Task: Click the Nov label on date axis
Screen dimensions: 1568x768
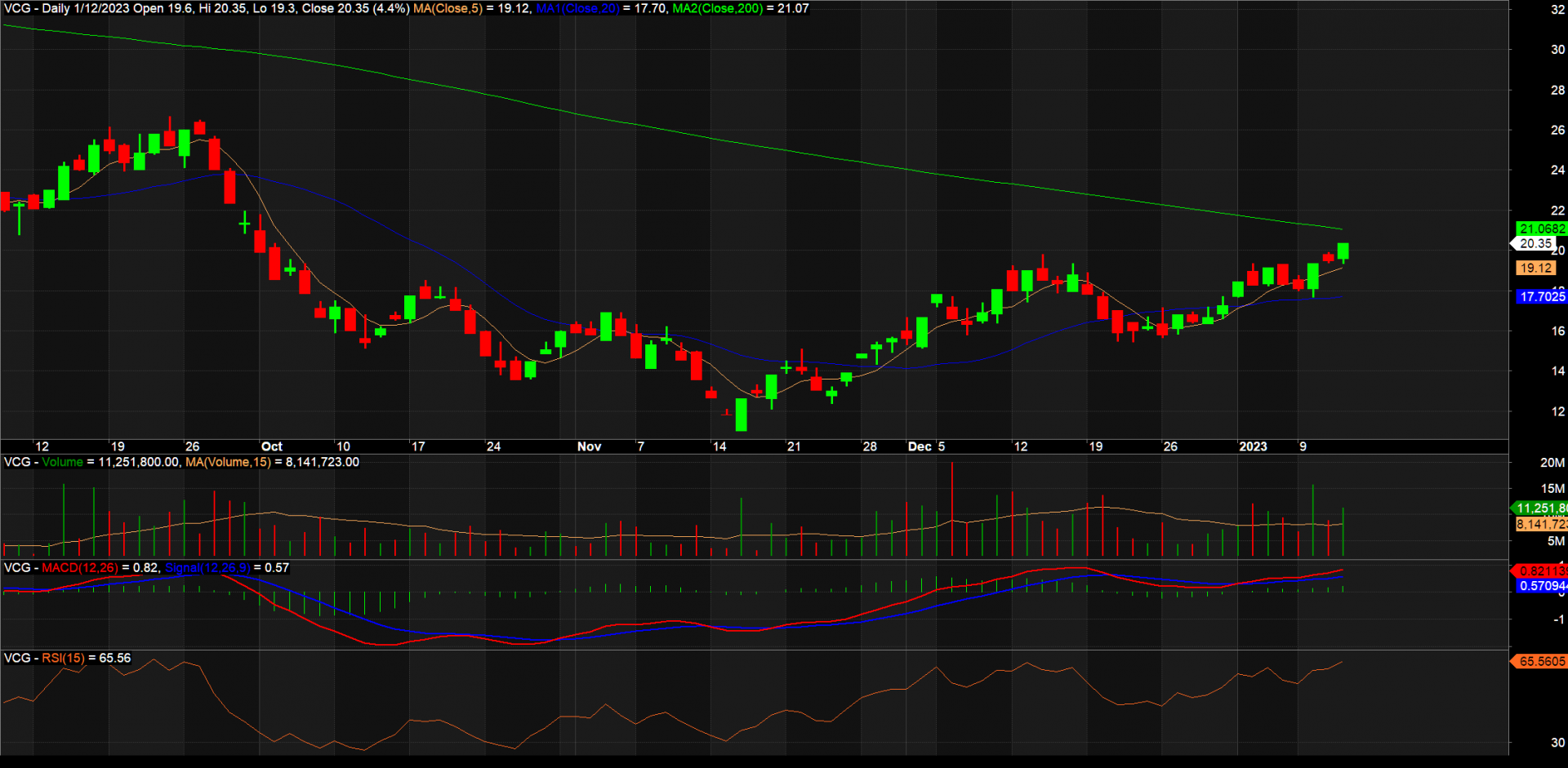Action: click(x=589, y=446)
